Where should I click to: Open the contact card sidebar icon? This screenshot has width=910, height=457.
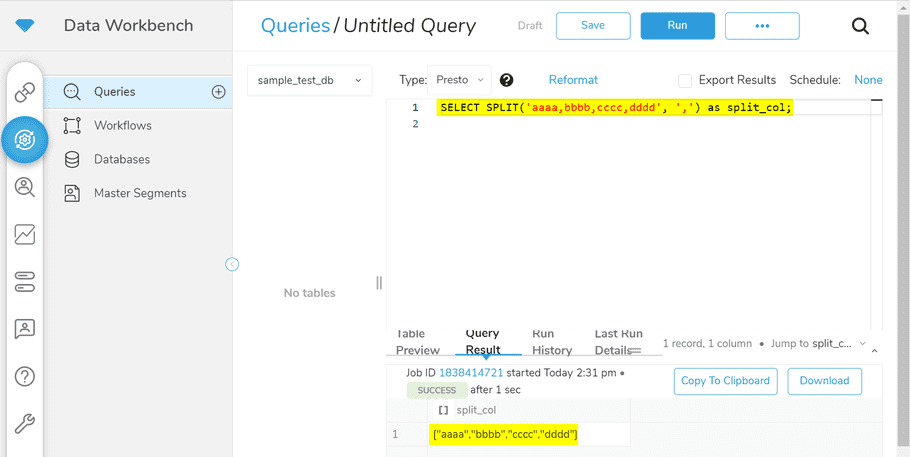pyautogui.click(x=24, y=329)
